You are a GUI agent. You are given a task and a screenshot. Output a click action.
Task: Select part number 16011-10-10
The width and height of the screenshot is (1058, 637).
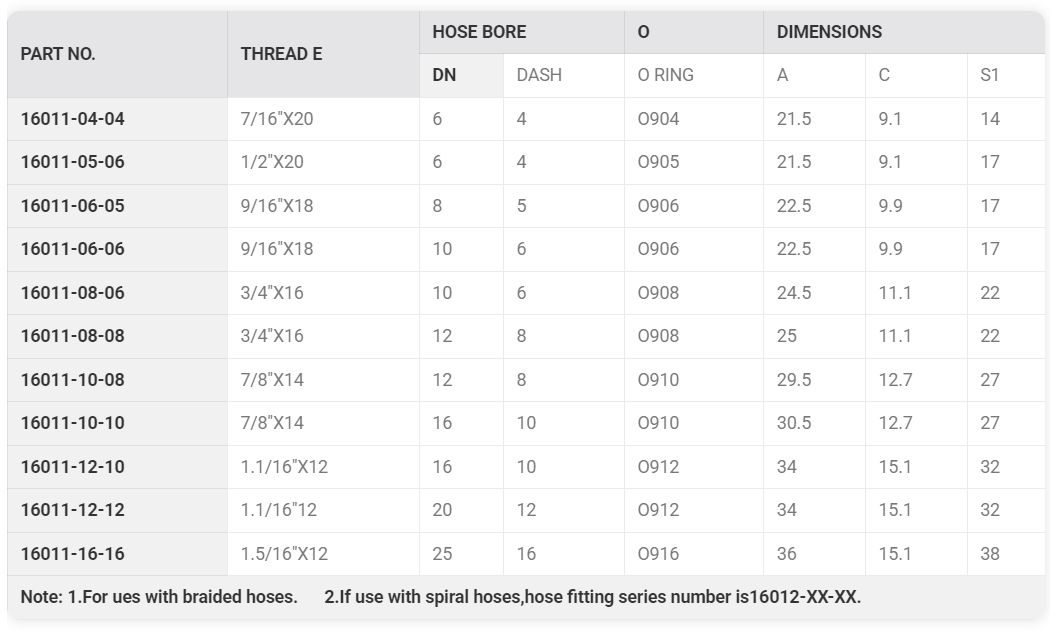73,423
